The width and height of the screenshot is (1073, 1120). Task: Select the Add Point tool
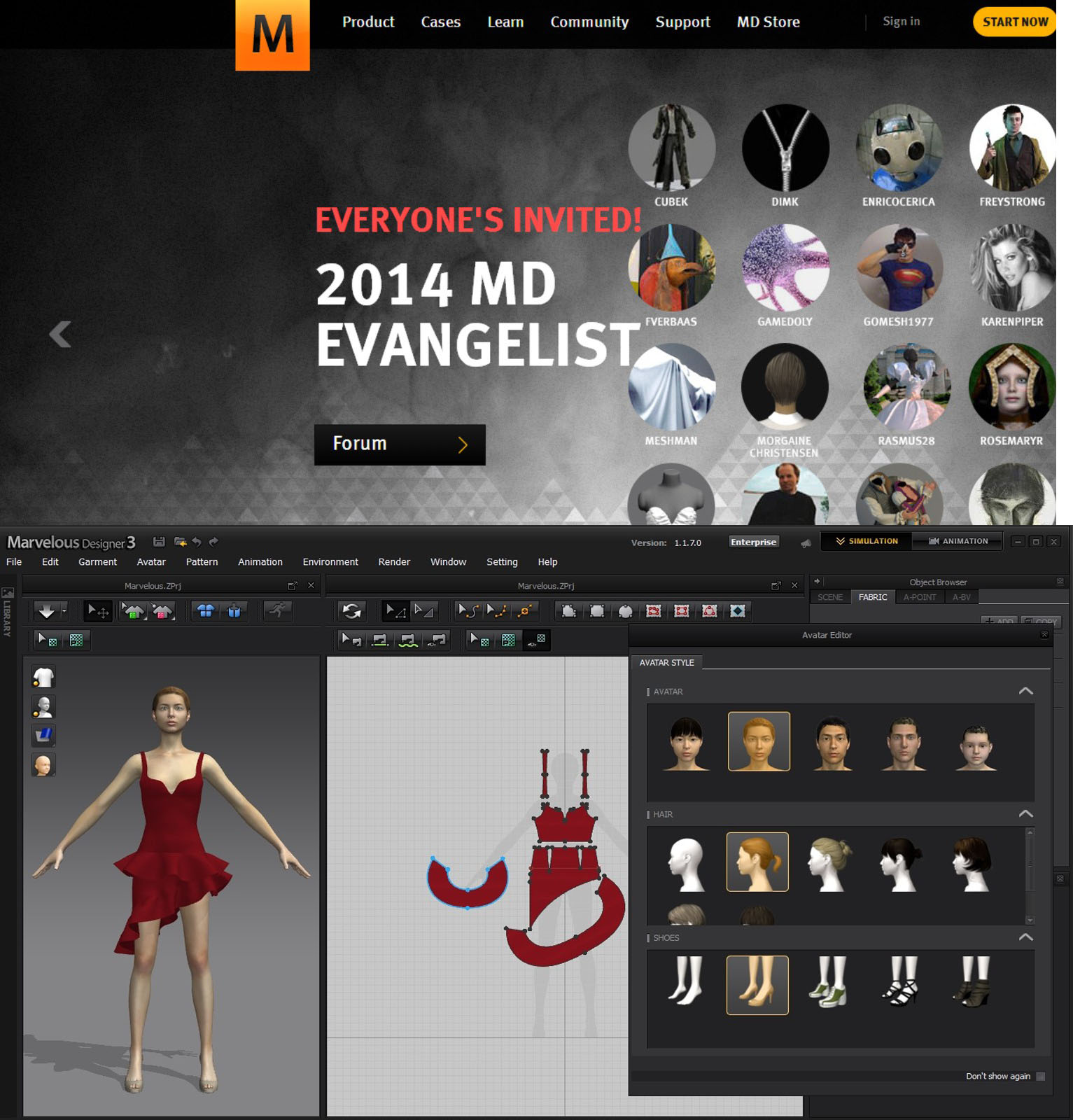pyautogui.click(x=525, y=611)
